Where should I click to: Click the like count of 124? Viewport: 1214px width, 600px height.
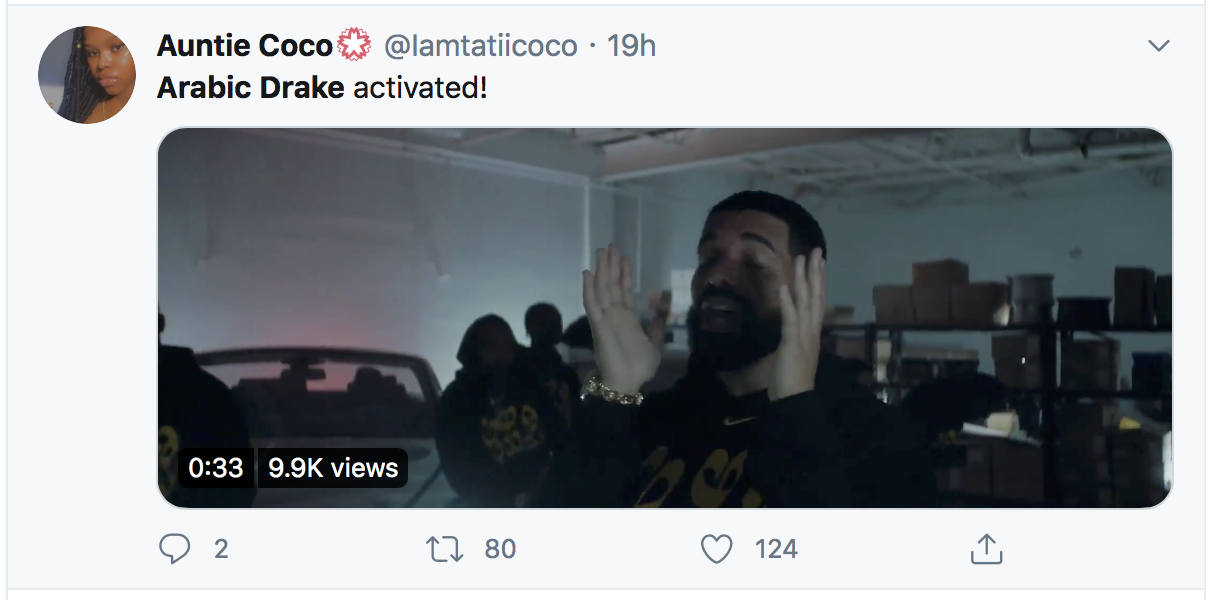pyautogui.click(x=776, y=548)
